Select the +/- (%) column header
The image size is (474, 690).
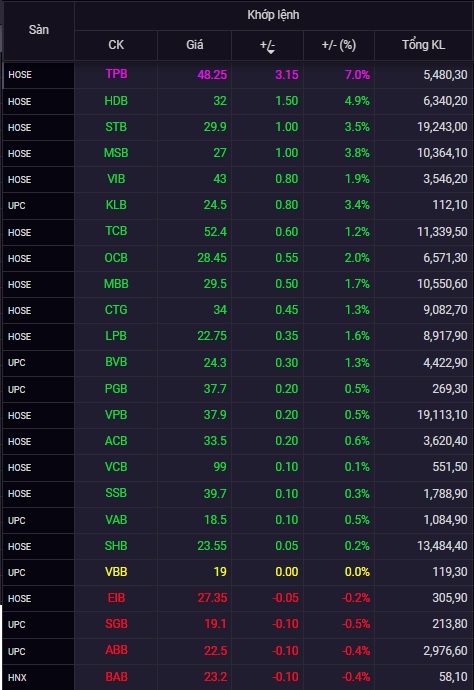338,45
